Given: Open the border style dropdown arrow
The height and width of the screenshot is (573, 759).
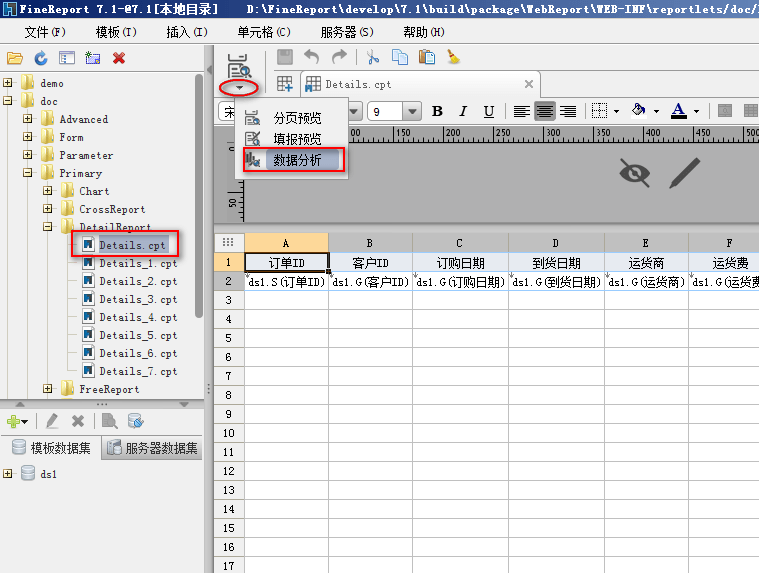Looking at the screenshot, I should pyautogui.click(x=616, y=111).
